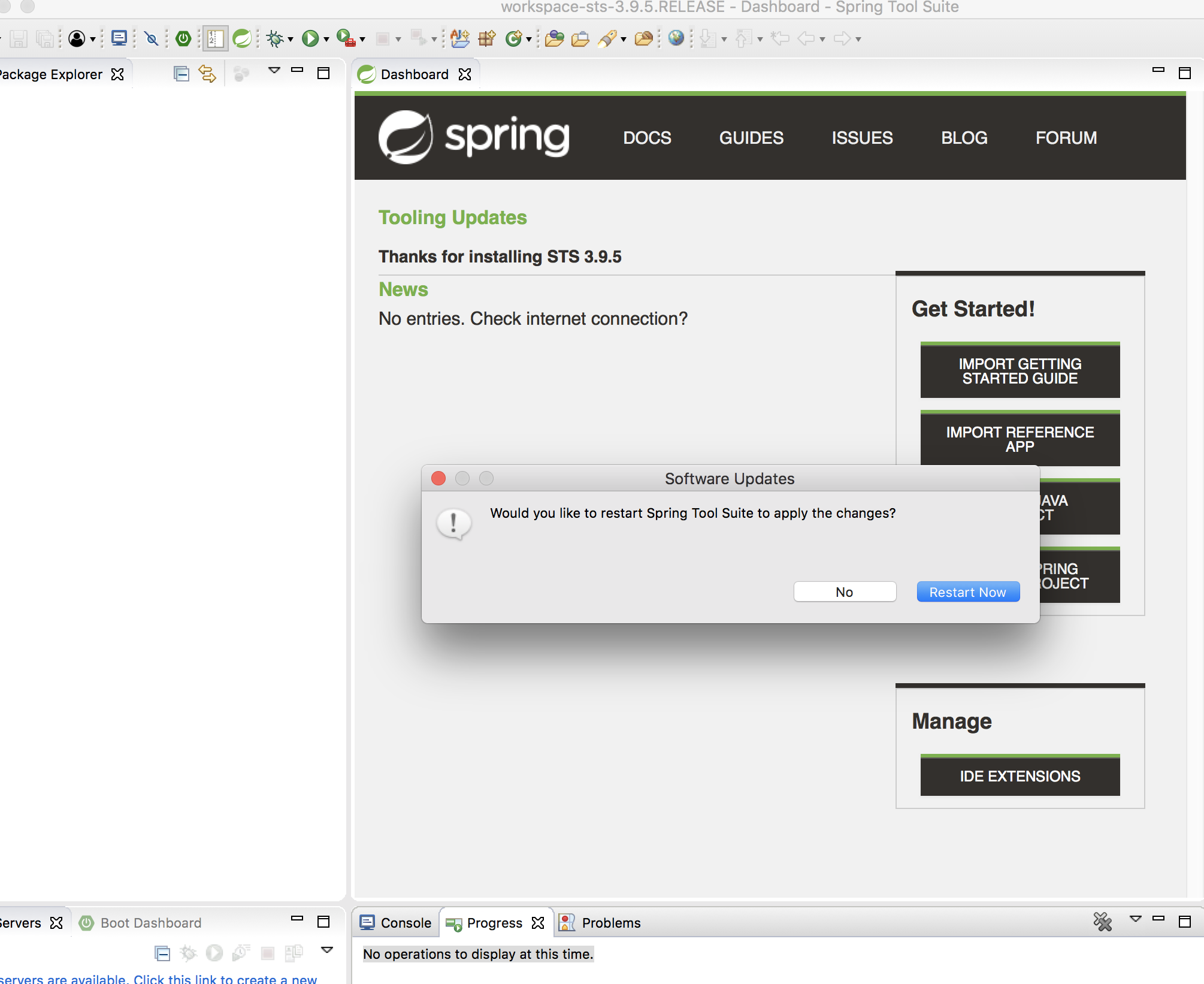
Task: Toggle the pressed block selection toolbar button
Action: point(215,39)
